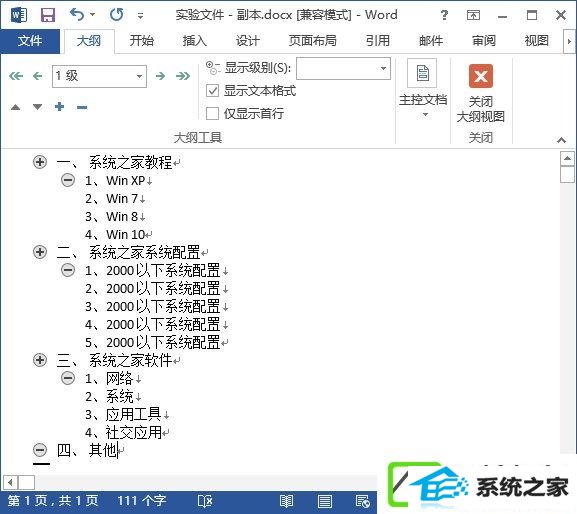Viewport: 577px width, 514px height.
Task: Switch to the 插入 ribbon tab
Action: tap(195, 40)
